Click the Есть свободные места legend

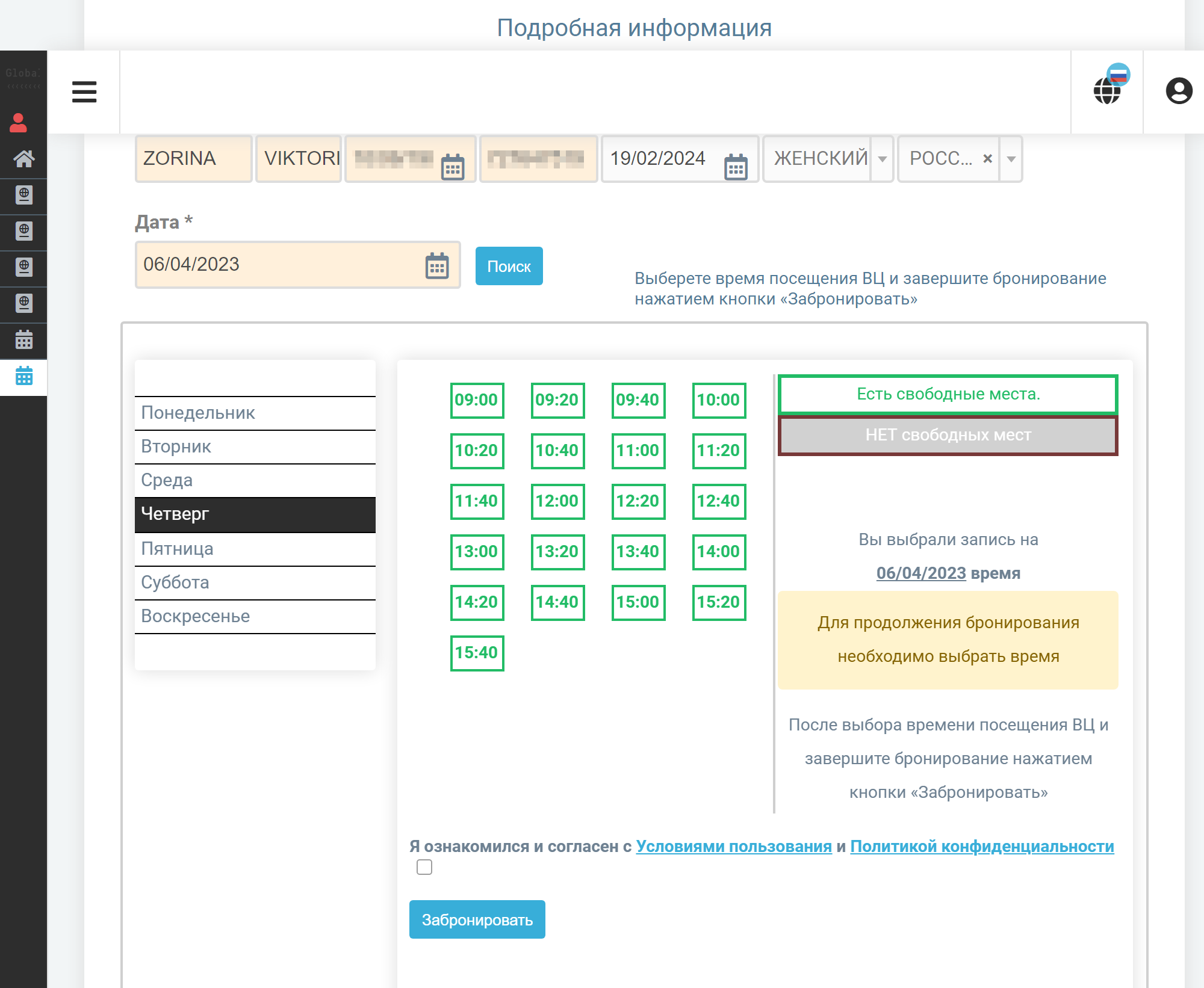[x=948, y=395]
